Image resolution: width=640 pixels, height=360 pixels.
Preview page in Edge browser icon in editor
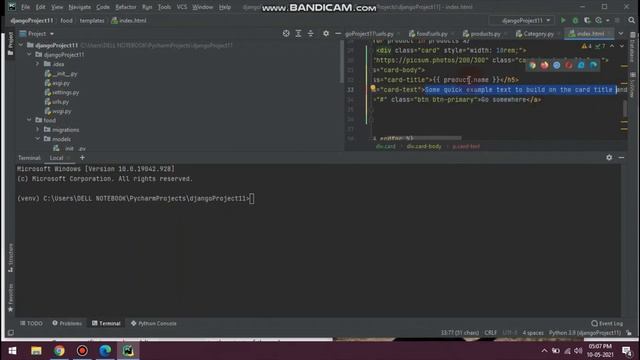coord(593,65)
